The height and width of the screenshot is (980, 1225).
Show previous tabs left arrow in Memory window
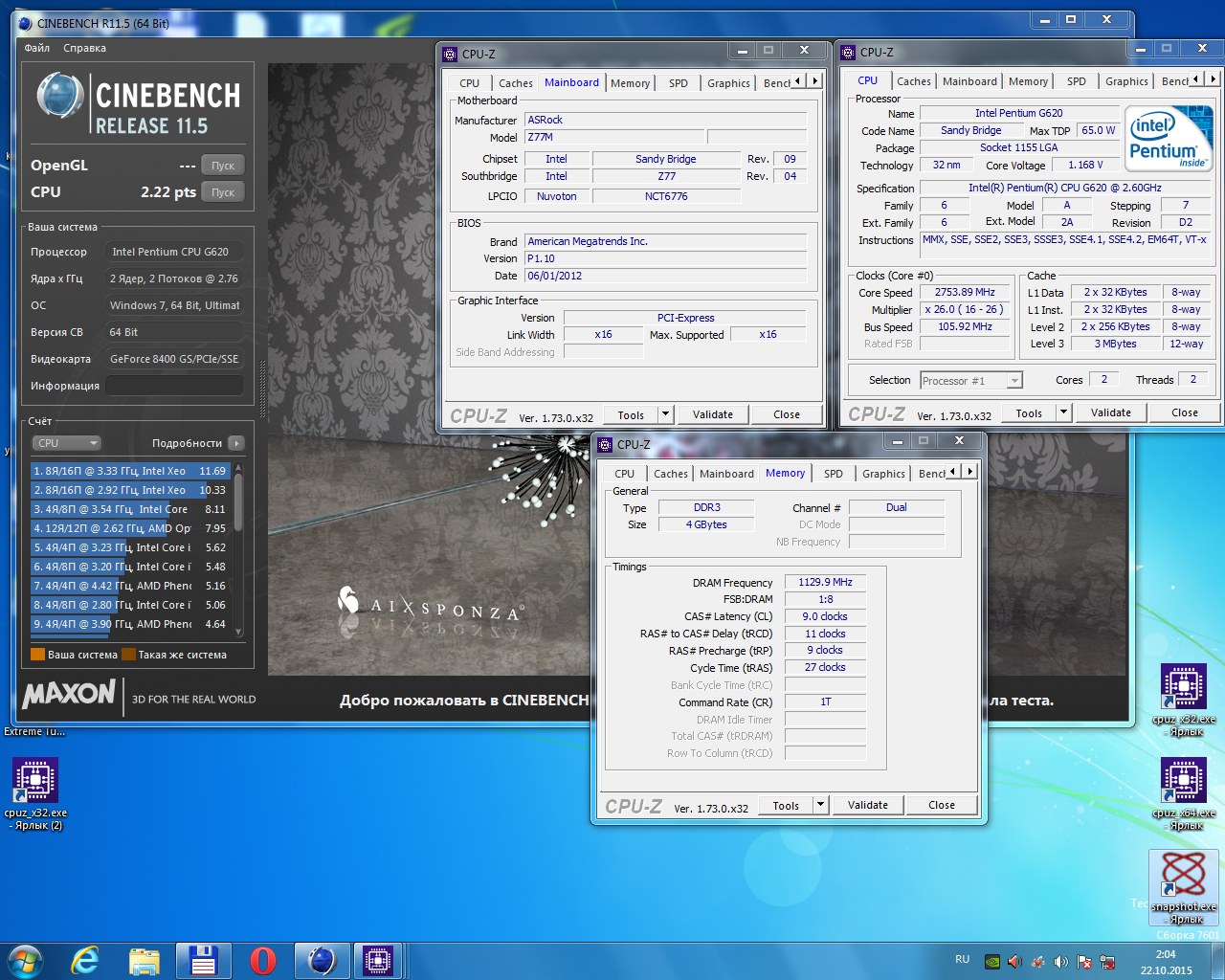pos(952,472)
